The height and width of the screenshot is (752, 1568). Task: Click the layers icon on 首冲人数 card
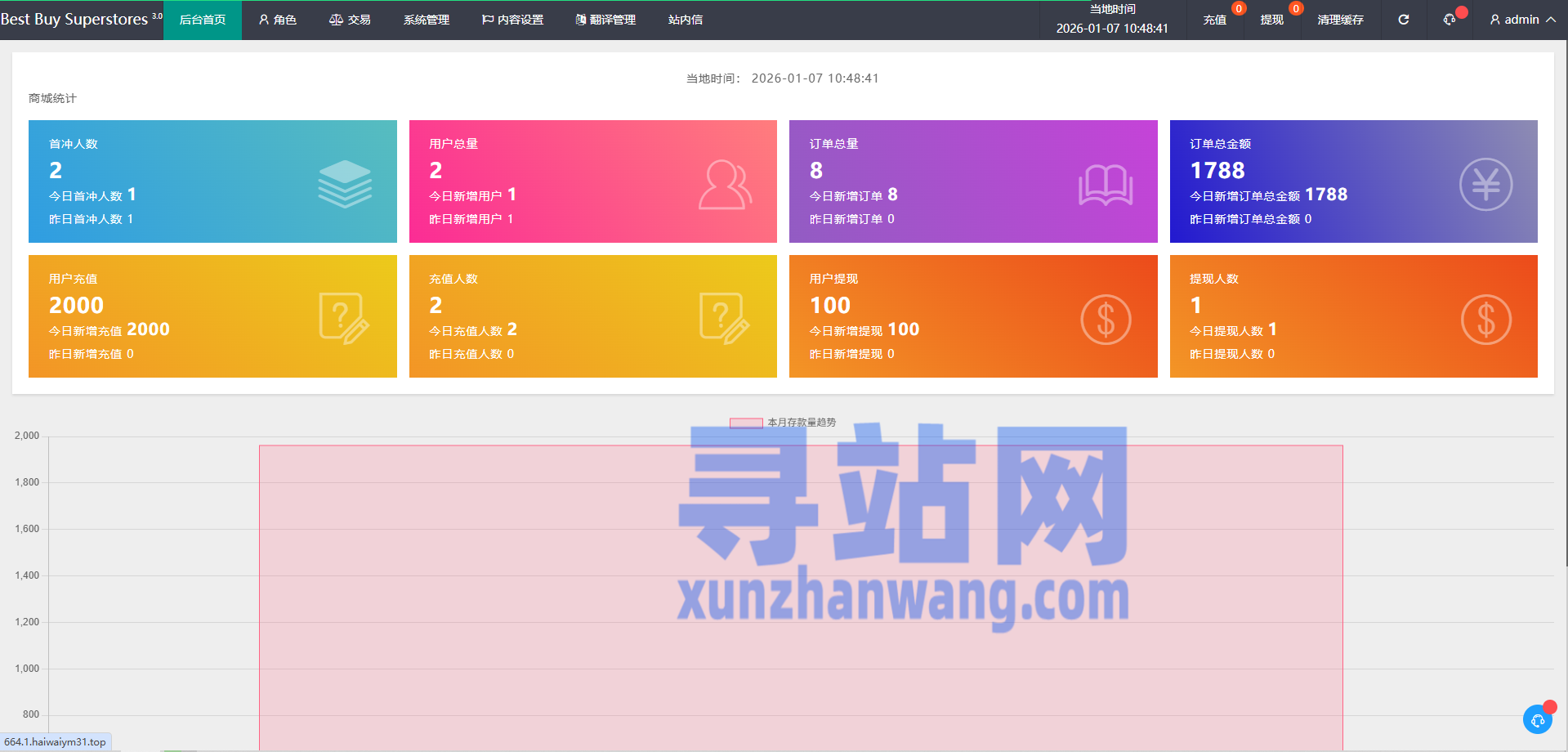click(344, 184)
